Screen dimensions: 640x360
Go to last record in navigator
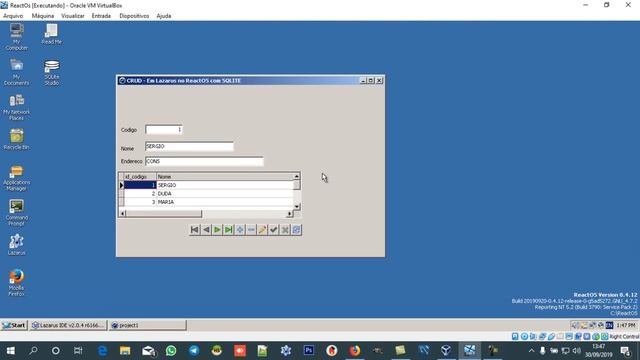229,230
